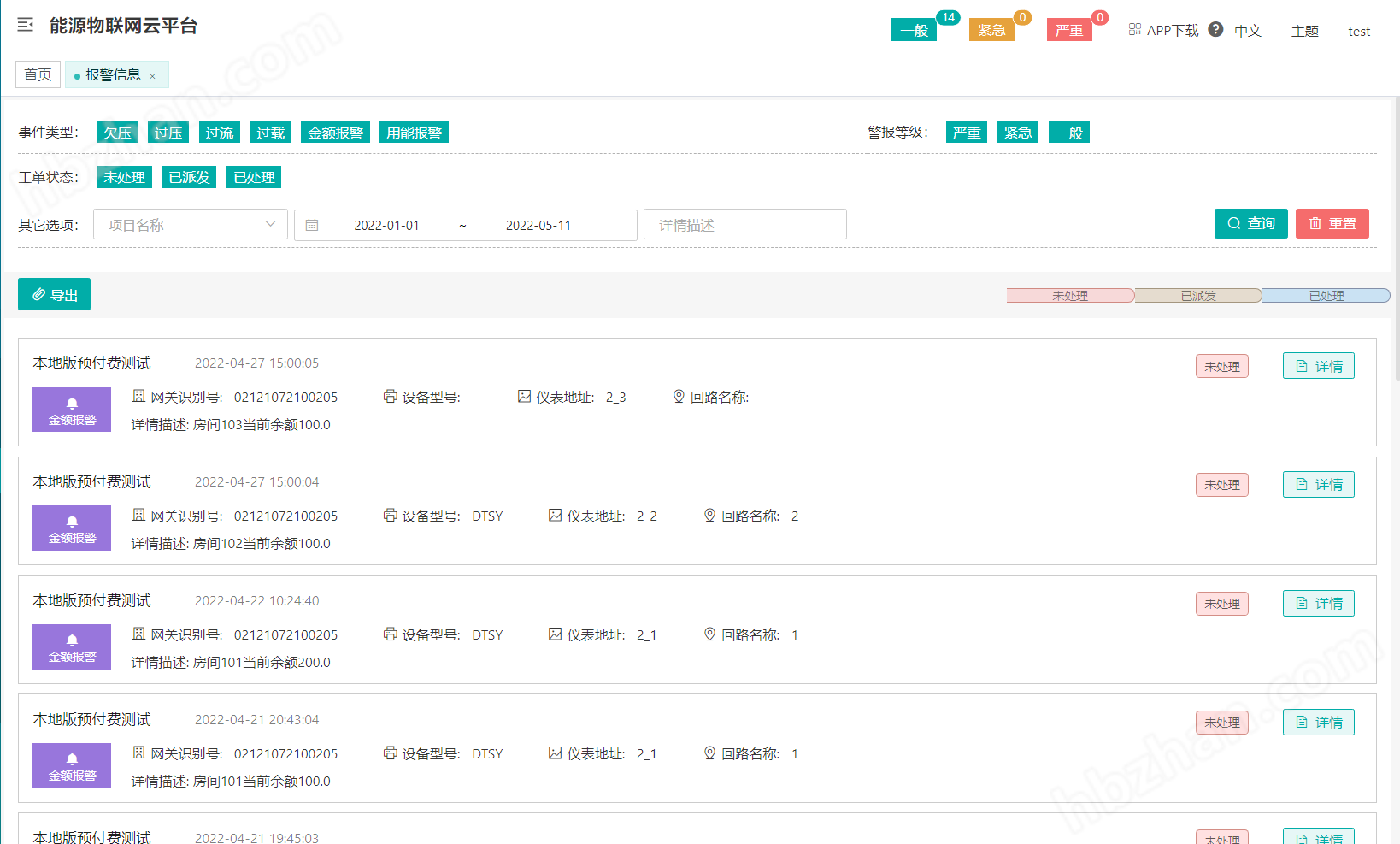The width and height of the screenshot is (1400, 844).
Task: Click the blue 已处理 legend swatch
Action: 1326,296
